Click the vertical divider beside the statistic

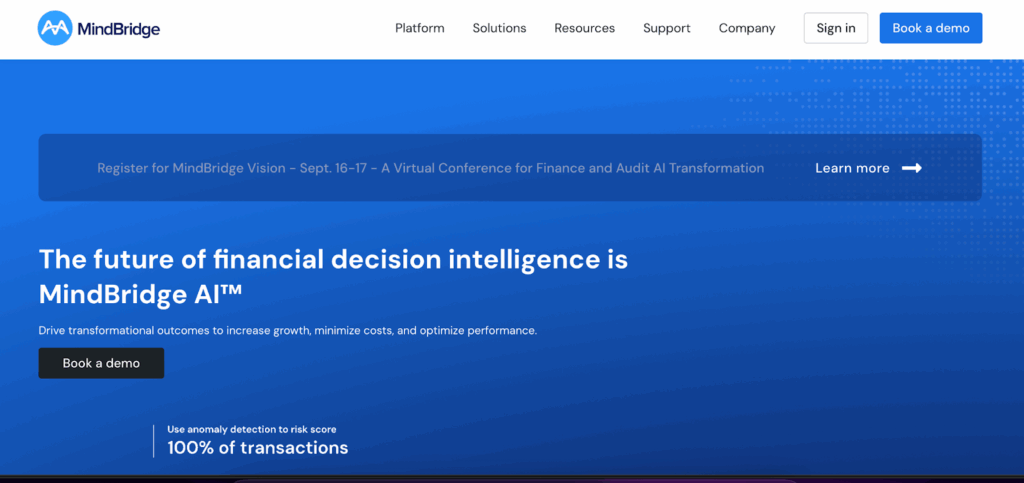pyautogui.click(x=154, y=440)
